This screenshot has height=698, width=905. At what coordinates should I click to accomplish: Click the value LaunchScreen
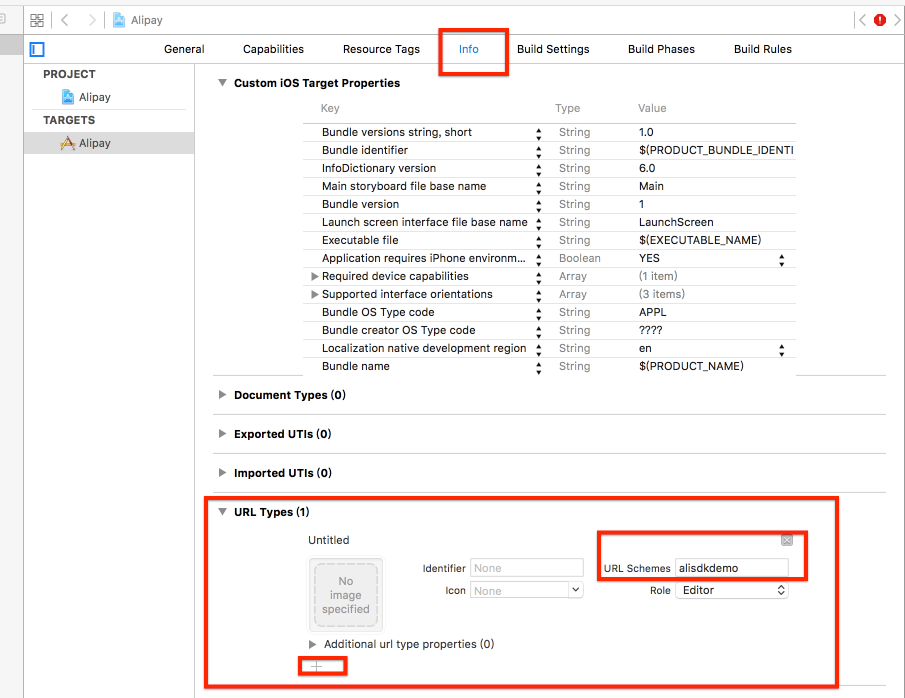[x=676, y=222]
